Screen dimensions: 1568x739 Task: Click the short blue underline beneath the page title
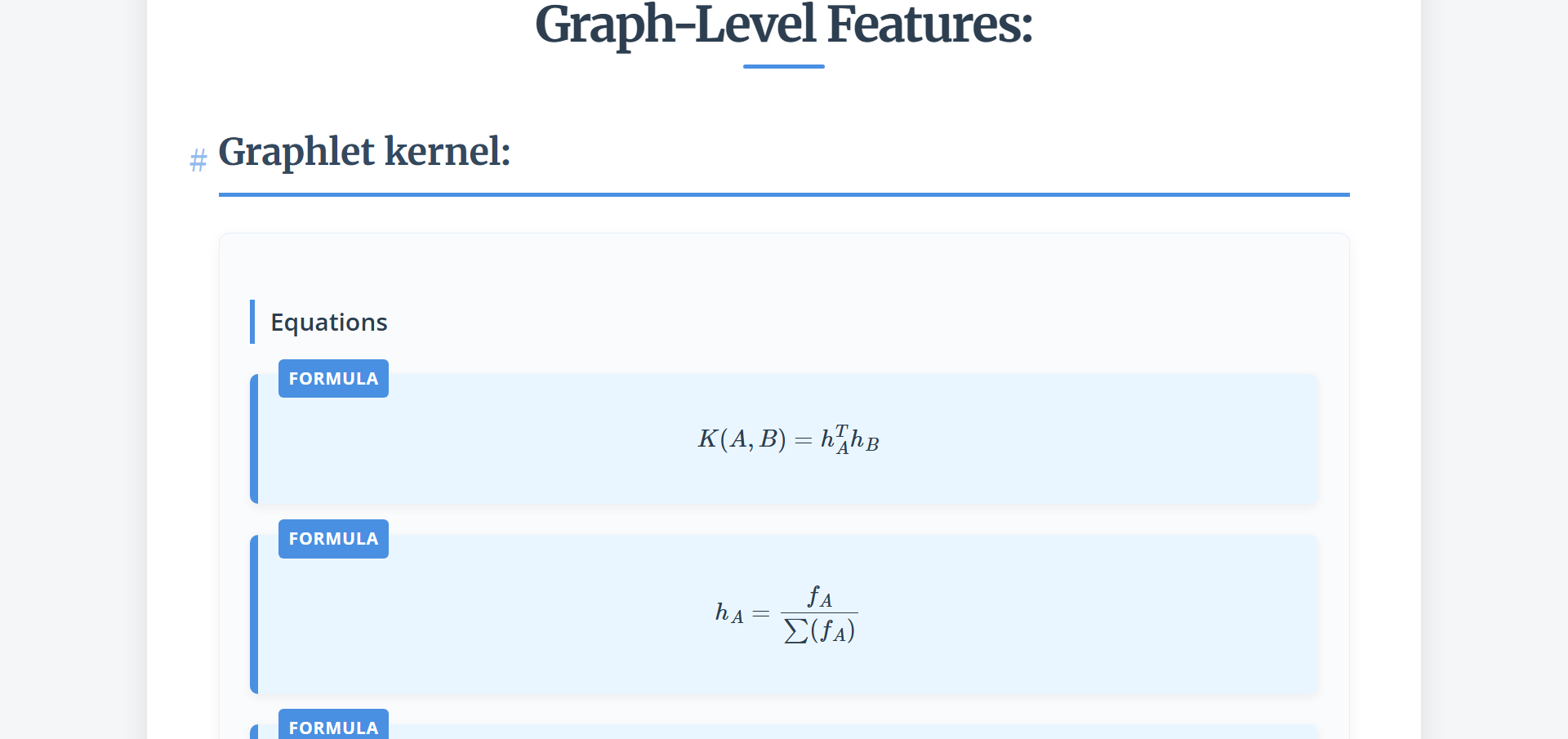click(783, 66)
